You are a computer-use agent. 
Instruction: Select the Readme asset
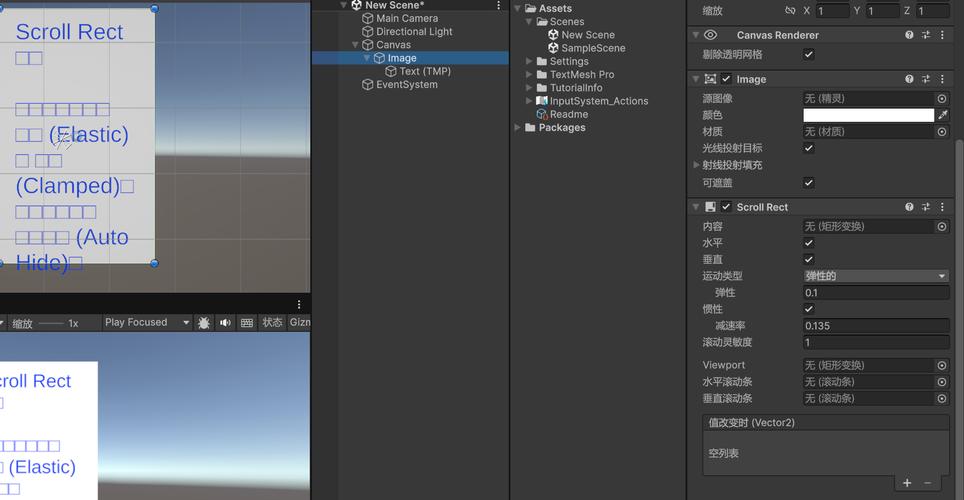tap(568, 114)
